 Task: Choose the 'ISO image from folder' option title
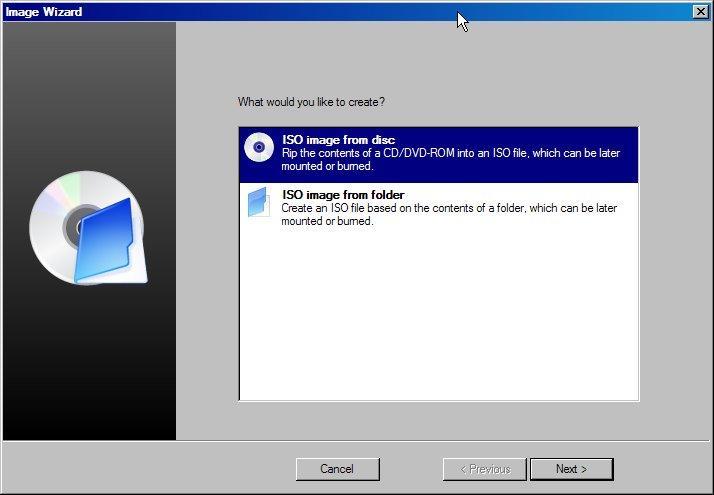click(343, 195)
